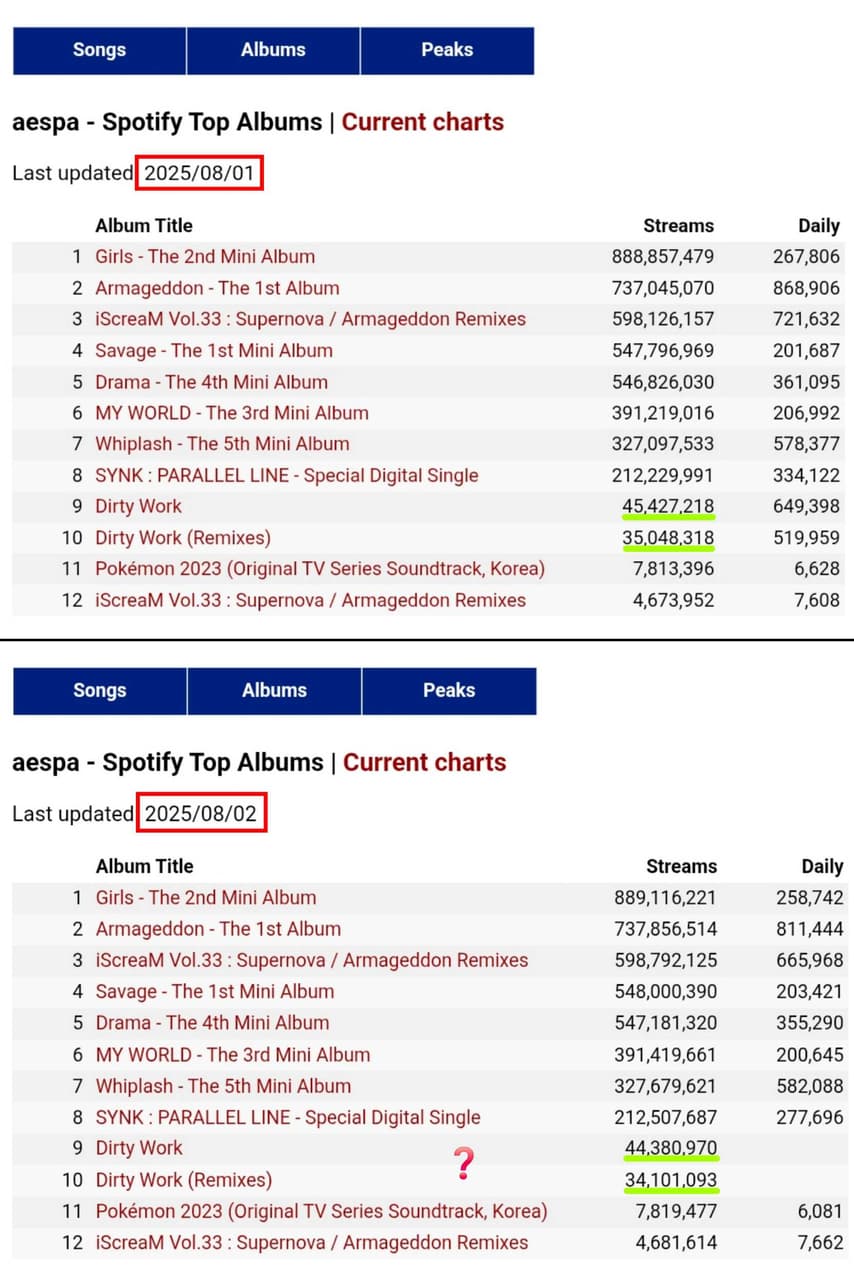
Task: Open Dirty Work album in 08/02 chart
Action: coord(140,1148)
